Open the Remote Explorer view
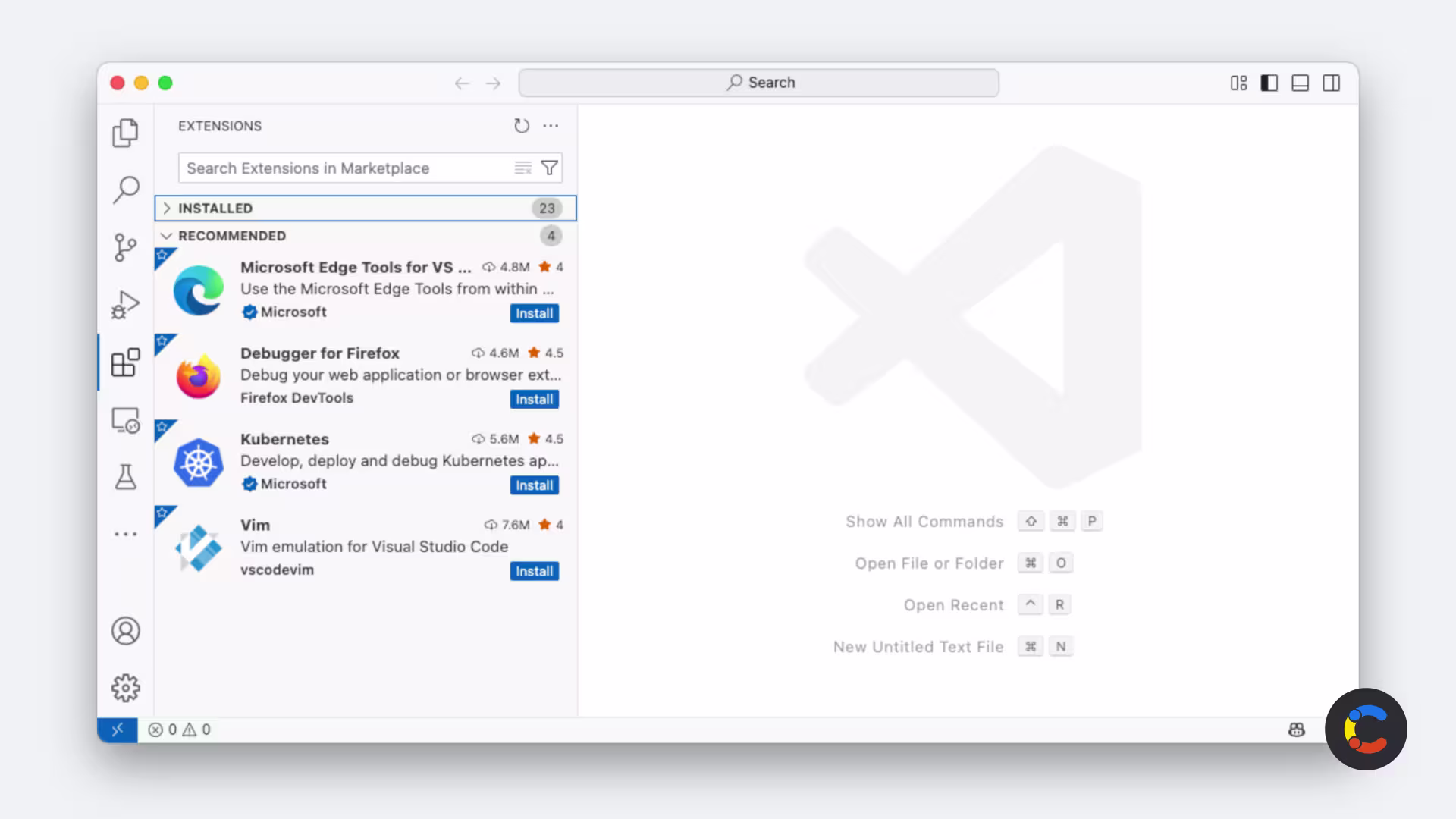Screen dimensions: 1456x819 point(125,420)
